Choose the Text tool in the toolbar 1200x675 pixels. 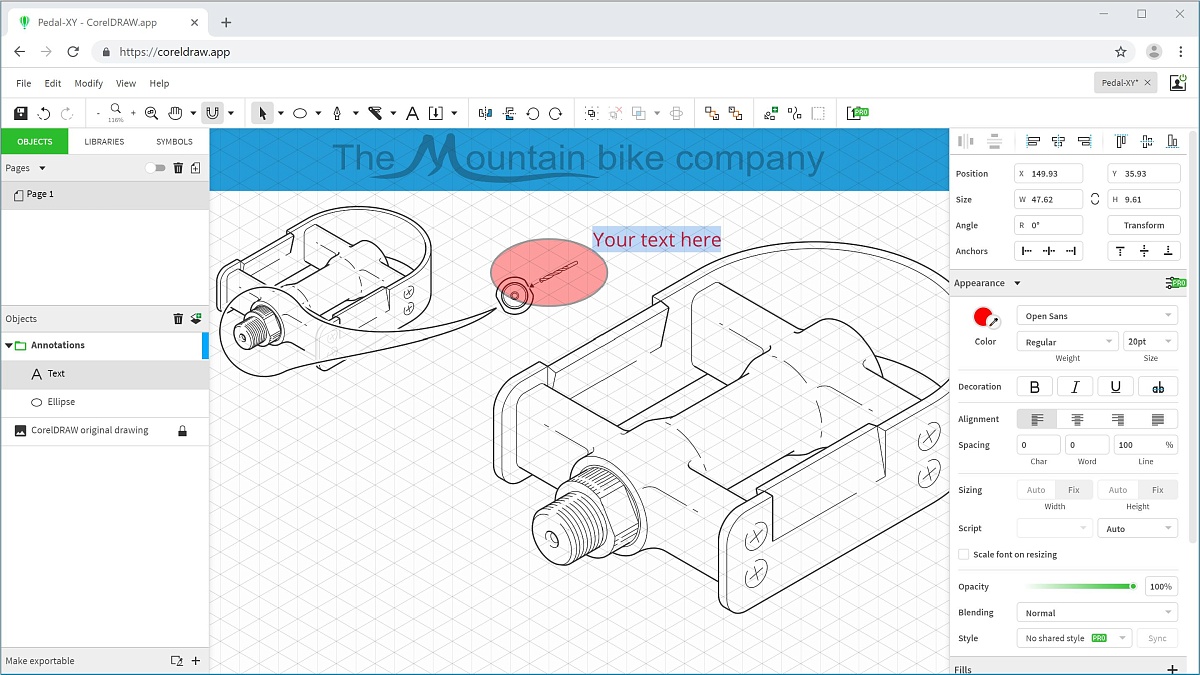click(412, 114)
